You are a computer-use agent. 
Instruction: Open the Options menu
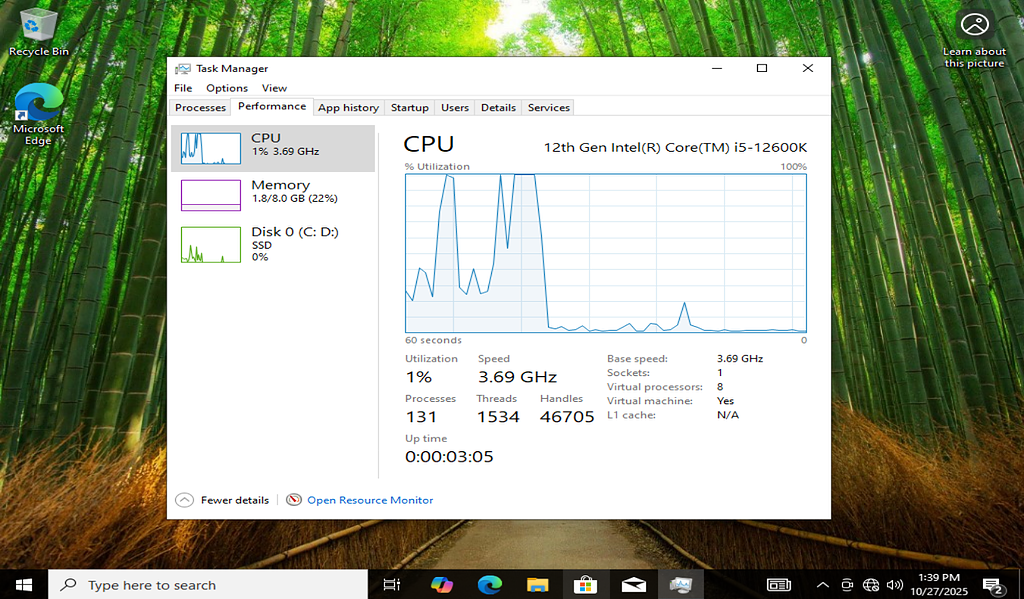(227, 88)
